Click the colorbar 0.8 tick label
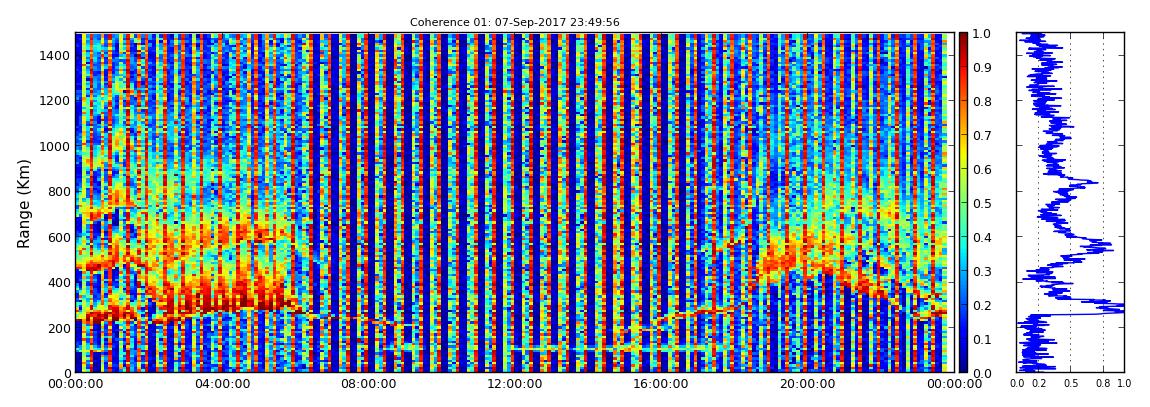 tap(984, 102)
